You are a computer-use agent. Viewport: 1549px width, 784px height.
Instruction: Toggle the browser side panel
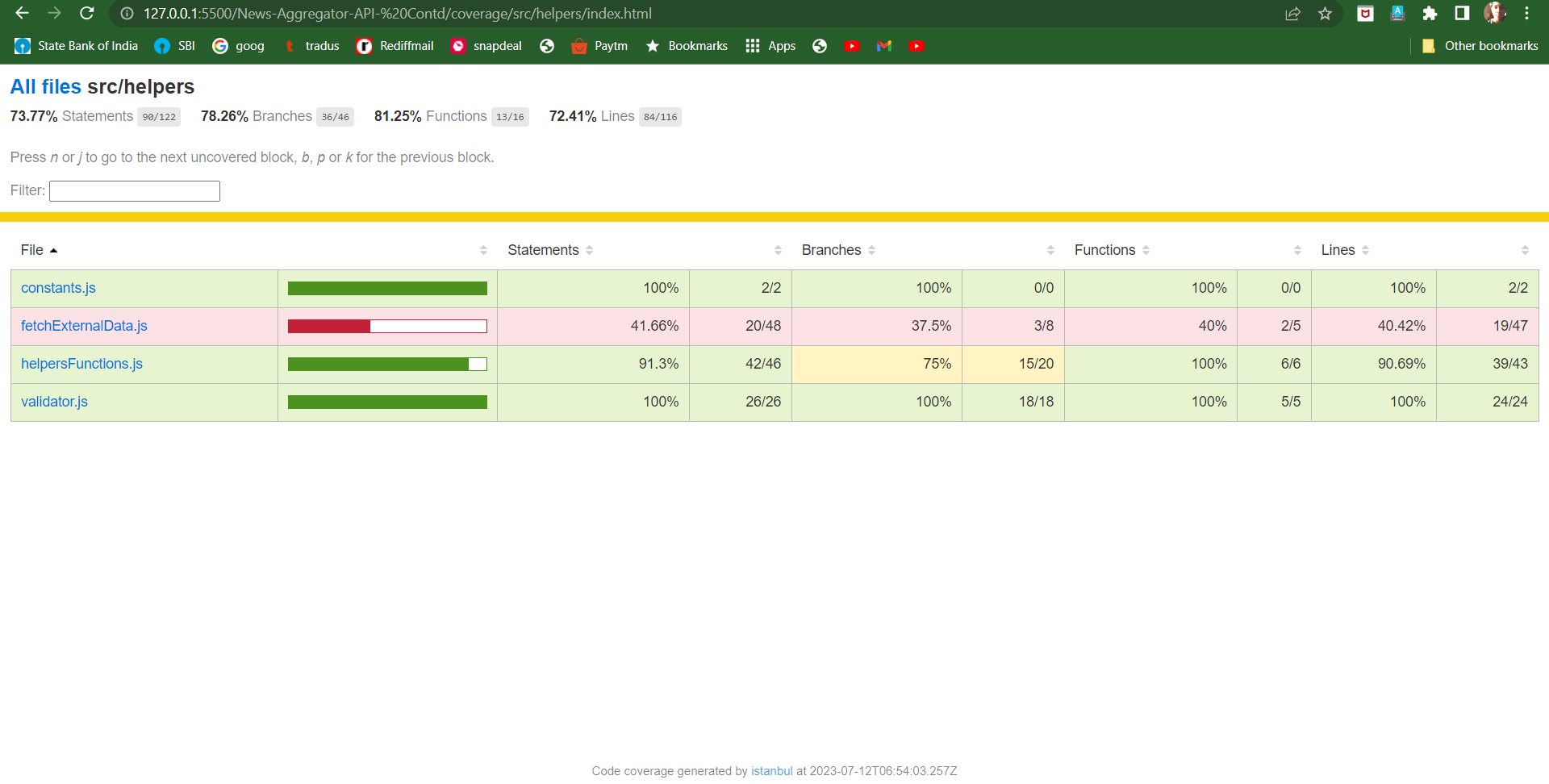point(1462,13)
